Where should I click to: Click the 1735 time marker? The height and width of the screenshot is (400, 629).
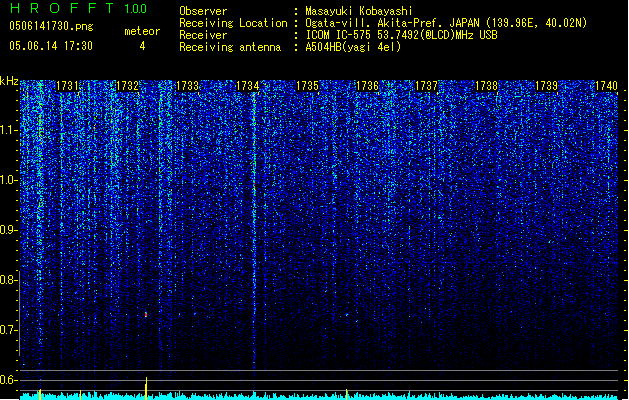point(307,86)
